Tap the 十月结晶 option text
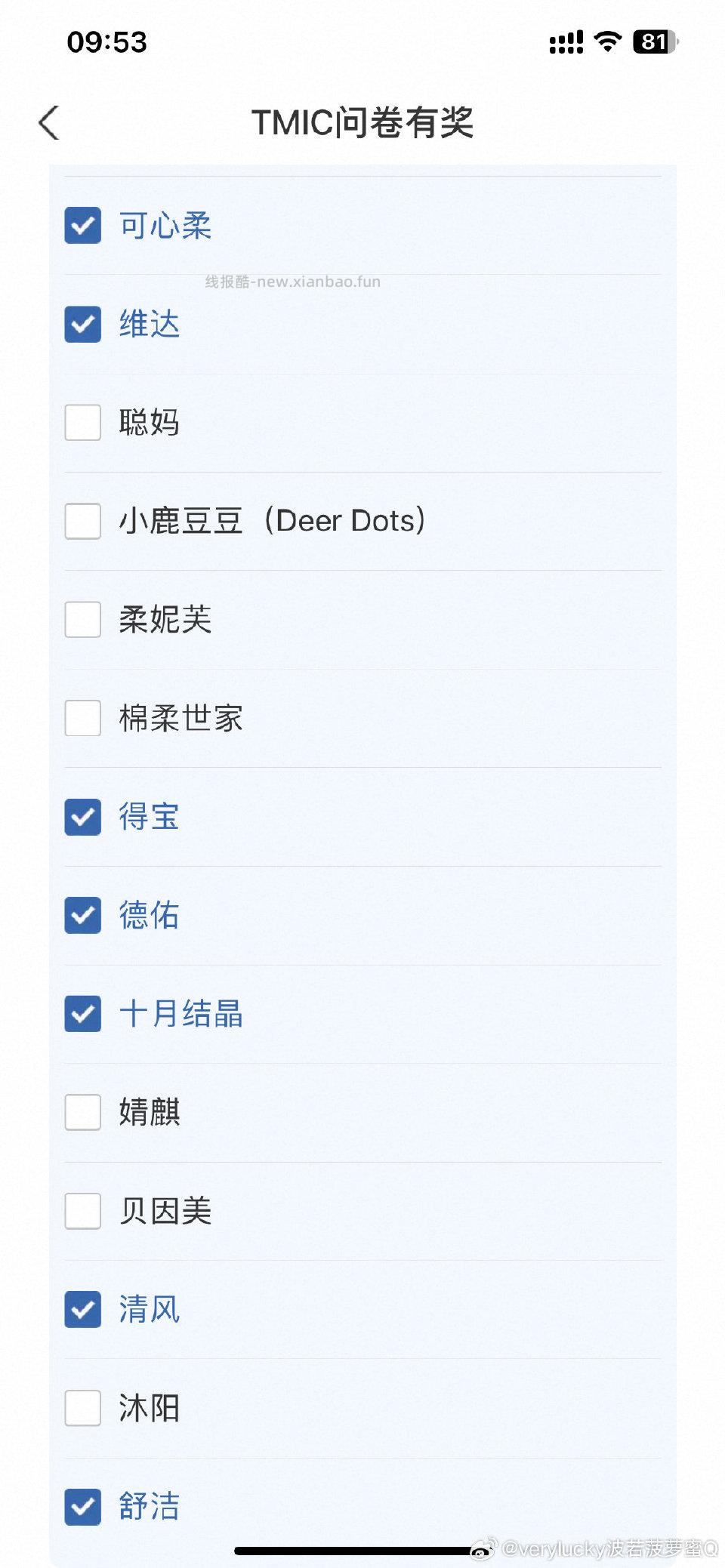This screenshot has width=725, height=1568. (181, 1014)
